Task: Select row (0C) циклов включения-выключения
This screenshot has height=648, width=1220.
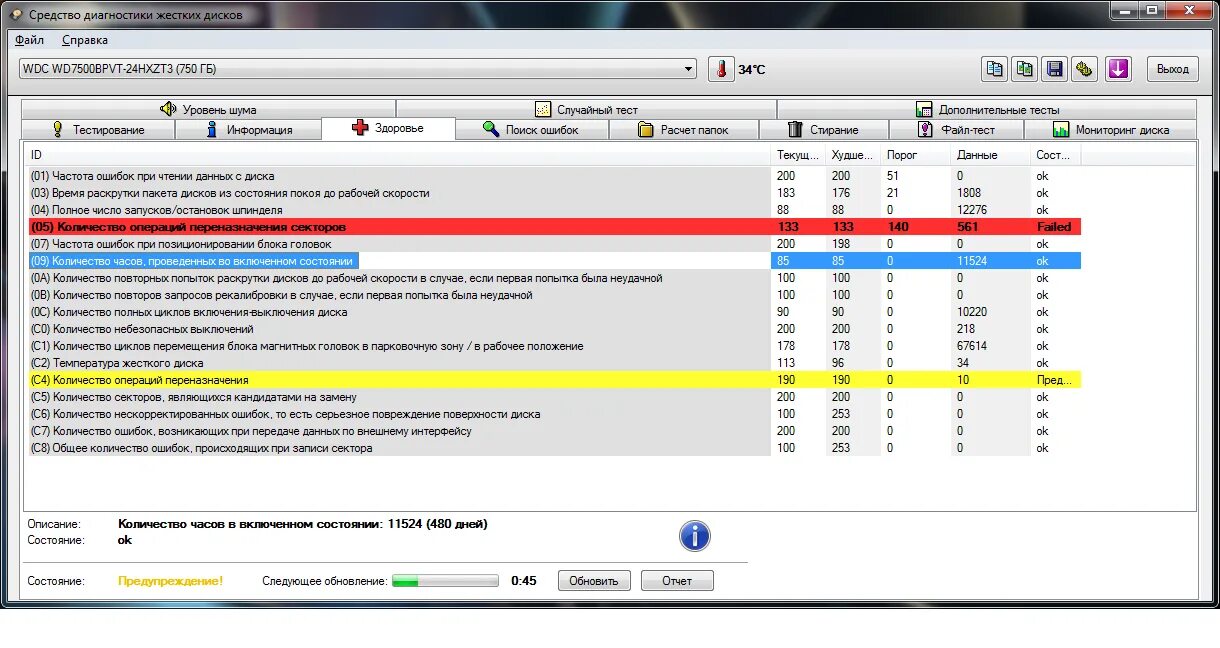Action: pos(554,312)
